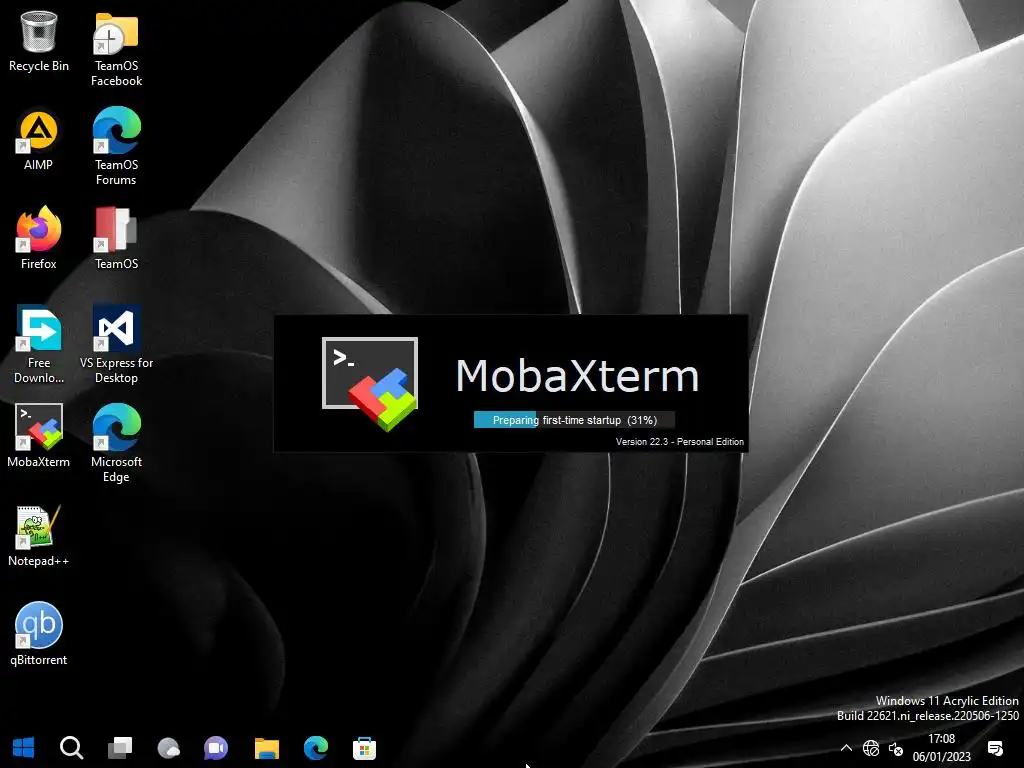Click the muted volume tray icon
This screenshot has height=768, width=1024.
(896, 749)
